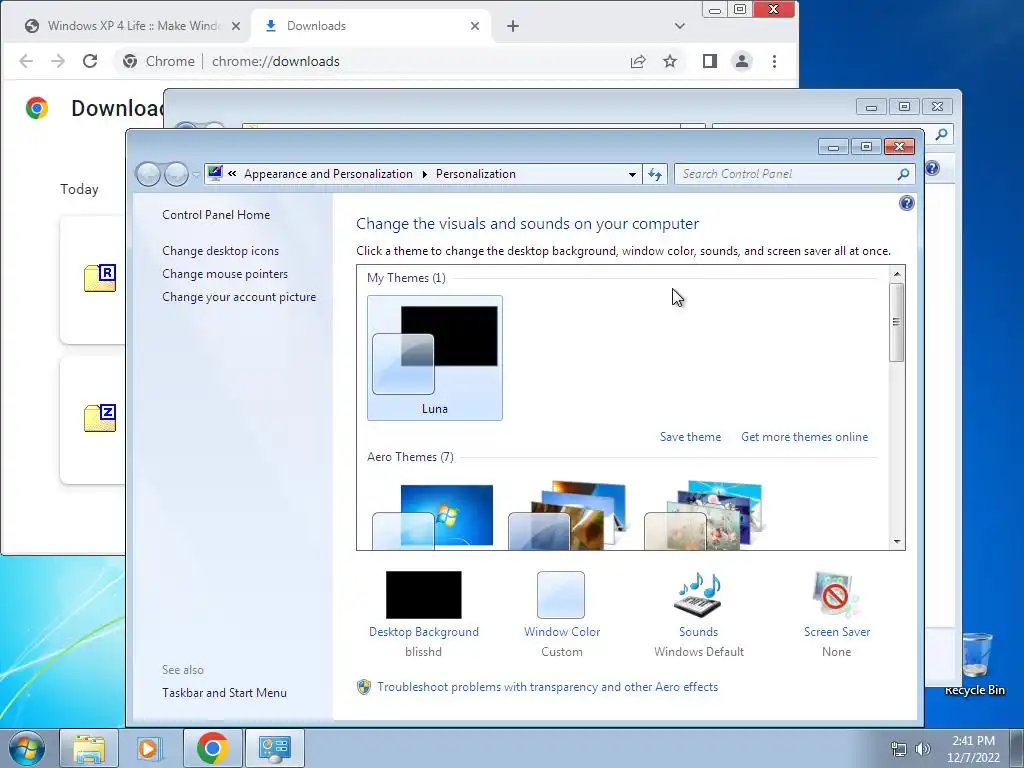Viewport: 1024px width, 768px height.
Task: Open a new Chrome tab
Action: point(513,26)
